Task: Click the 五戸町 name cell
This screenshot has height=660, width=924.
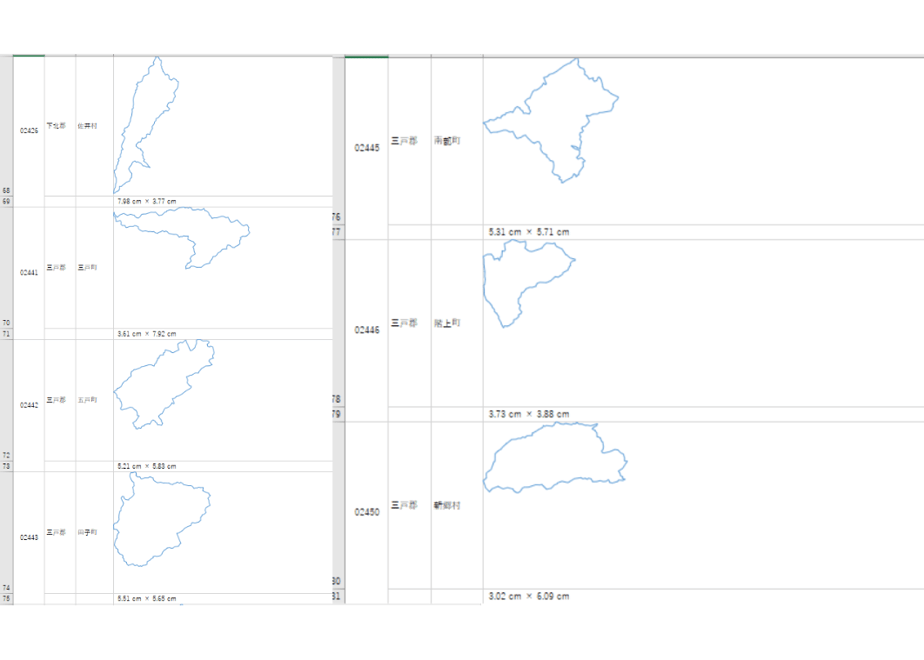Action: [x=94, y=400]
